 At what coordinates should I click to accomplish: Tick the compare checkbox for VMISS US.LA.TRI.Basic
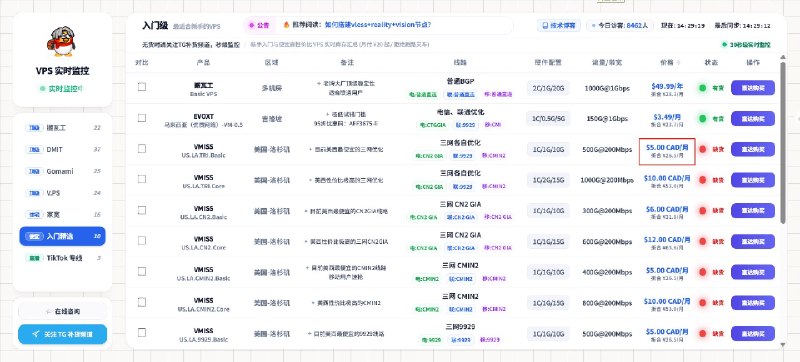(x=142, y=148)
